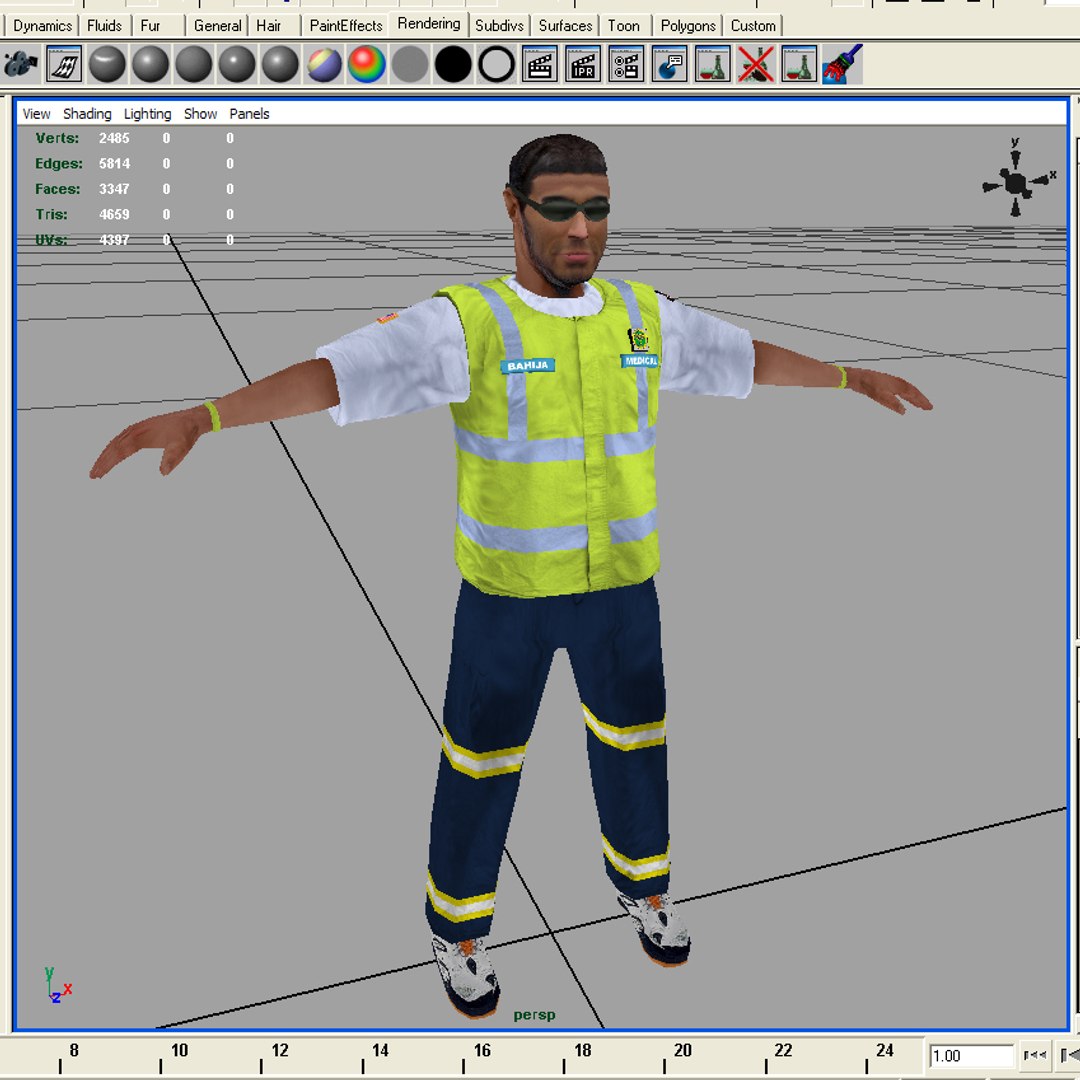1080x1080 pixels.
Task: Open the Lighting panel menu
Action: 147,114
